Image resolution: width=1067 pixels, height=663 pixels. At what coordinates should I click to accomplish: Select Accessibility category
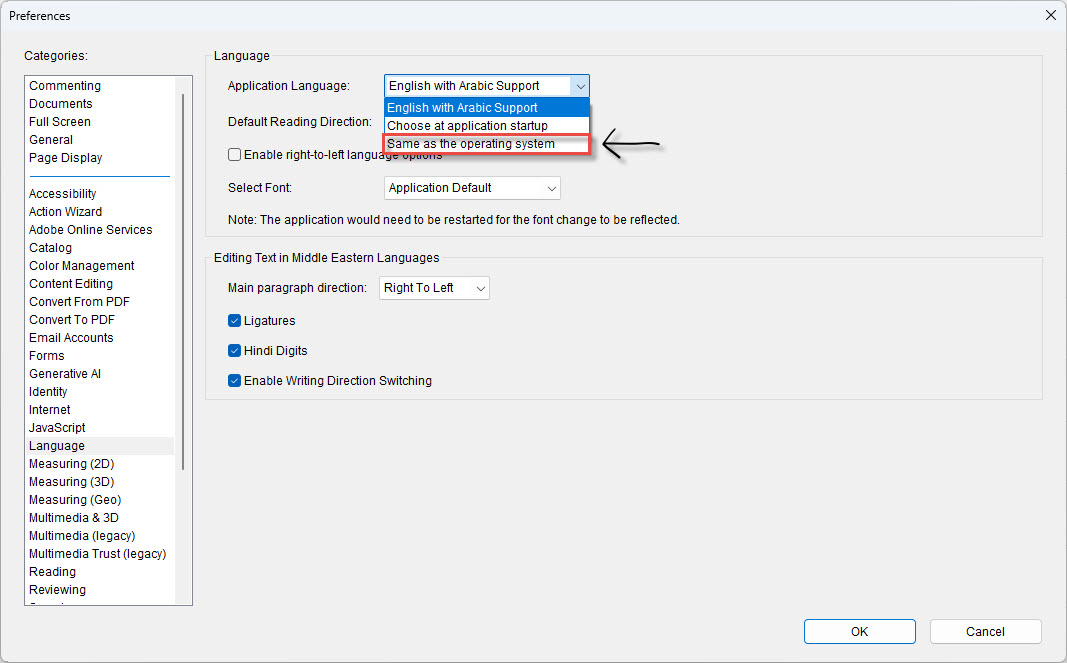(x=63, y=194)
